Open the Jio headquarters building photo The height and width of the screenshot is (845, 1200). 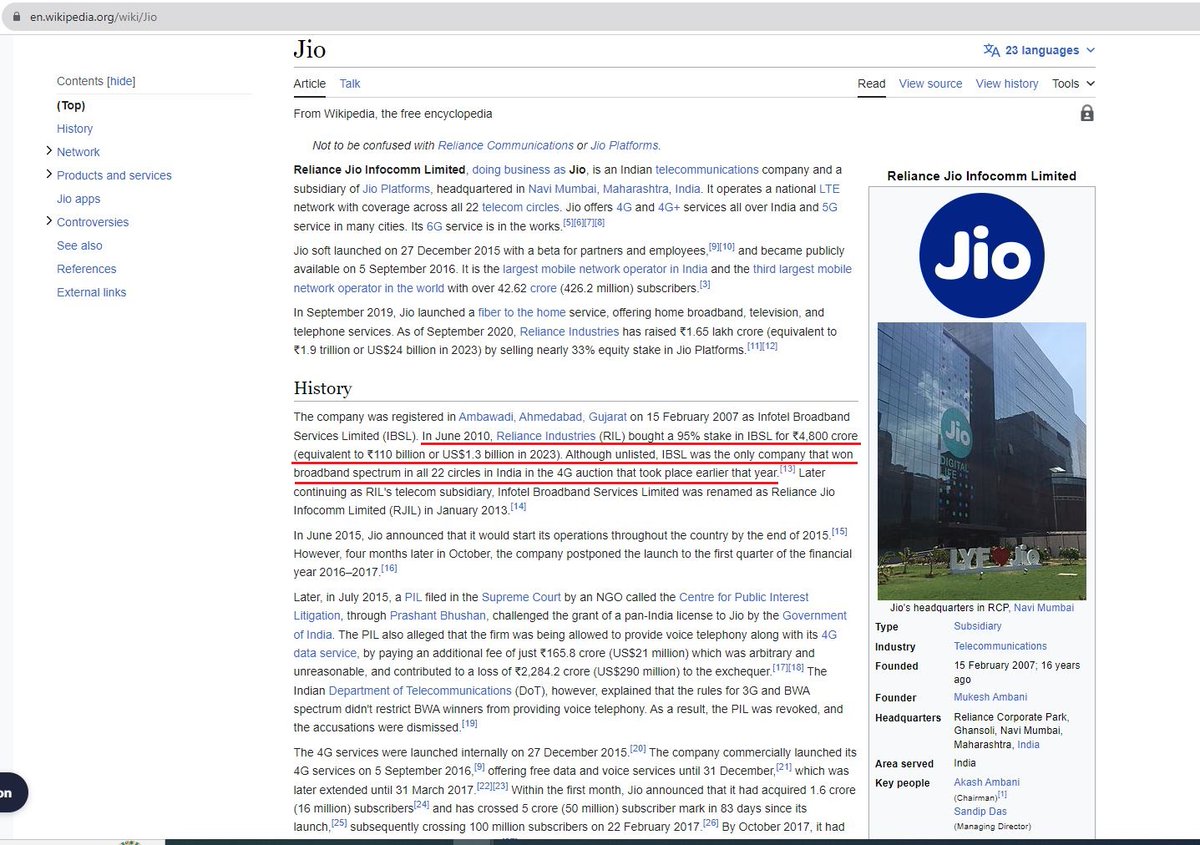pos(981,461)
